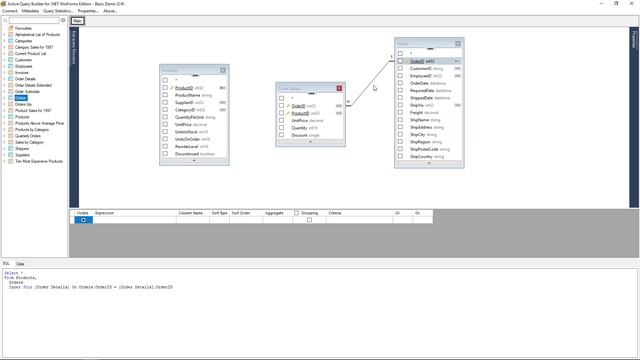Click the Expression column header
Viewport: 640px width, 360px height.
pos(134,213)
